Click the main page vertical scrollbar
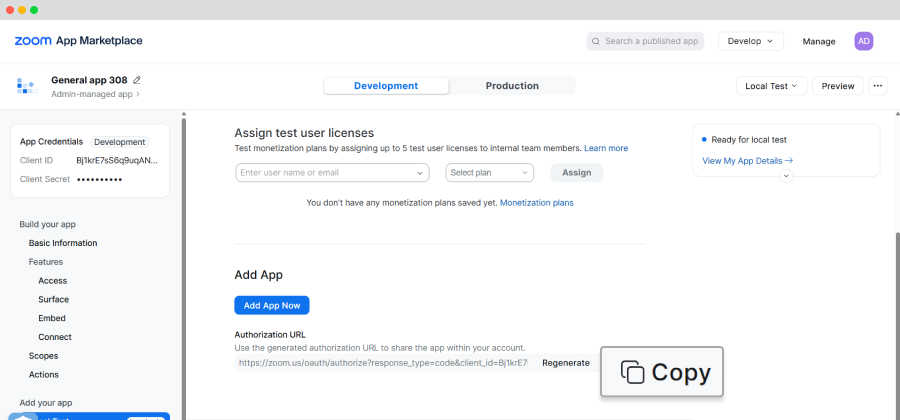This screenshot has height=420, width=900. pos(897,326)
